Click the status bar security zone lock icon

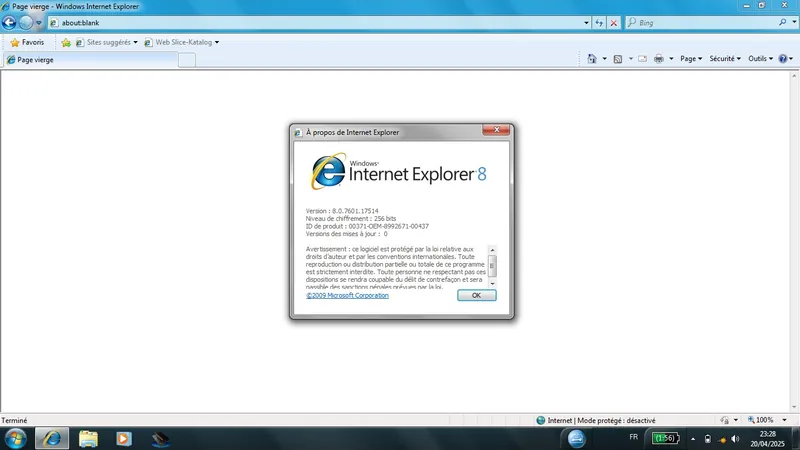pos(724,420)
